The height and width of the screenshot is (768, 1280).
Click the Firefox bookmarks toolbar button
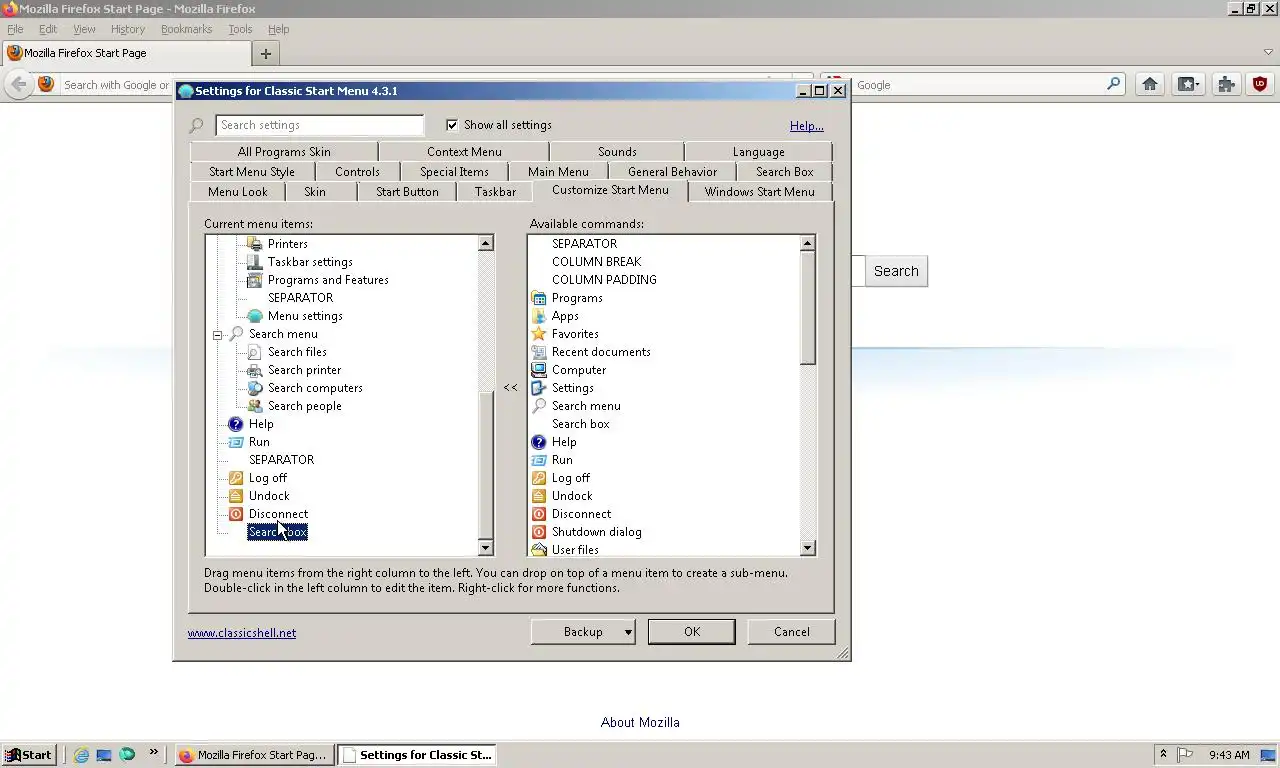point(1188,85)
